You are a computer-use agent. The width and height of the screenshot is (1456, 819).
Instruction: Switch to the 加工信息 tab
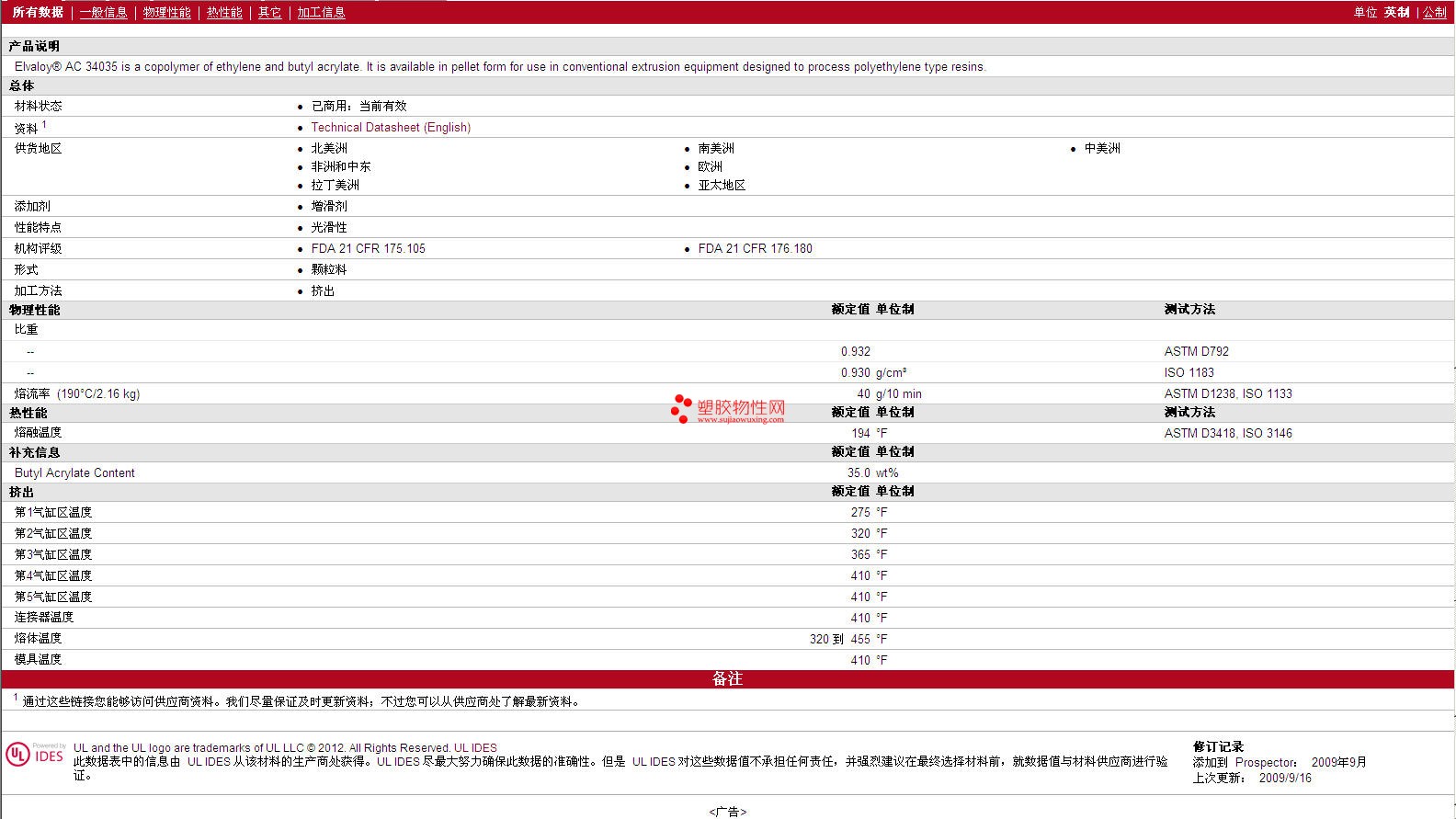tap(321, 12)
